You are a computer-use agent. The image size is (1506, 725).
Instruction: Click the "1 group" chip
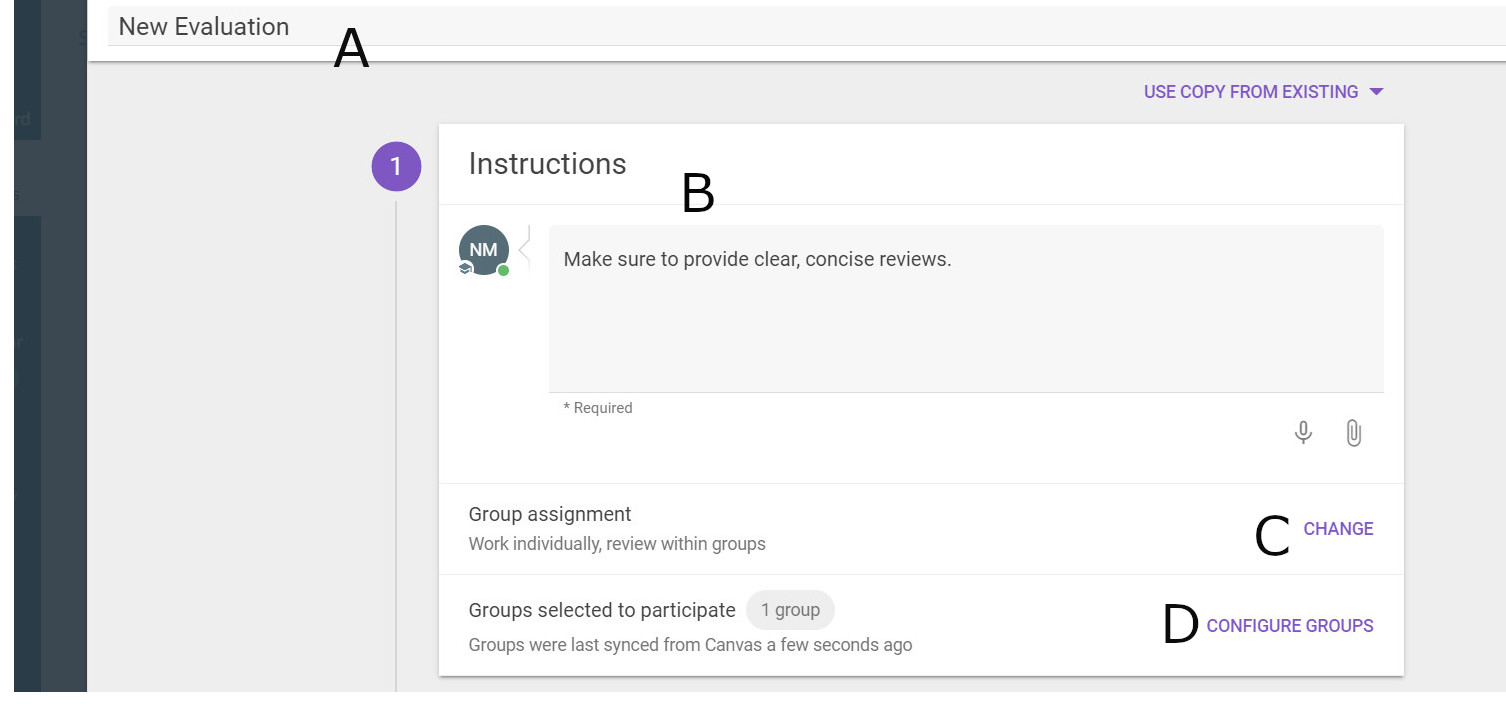(790, 610)
